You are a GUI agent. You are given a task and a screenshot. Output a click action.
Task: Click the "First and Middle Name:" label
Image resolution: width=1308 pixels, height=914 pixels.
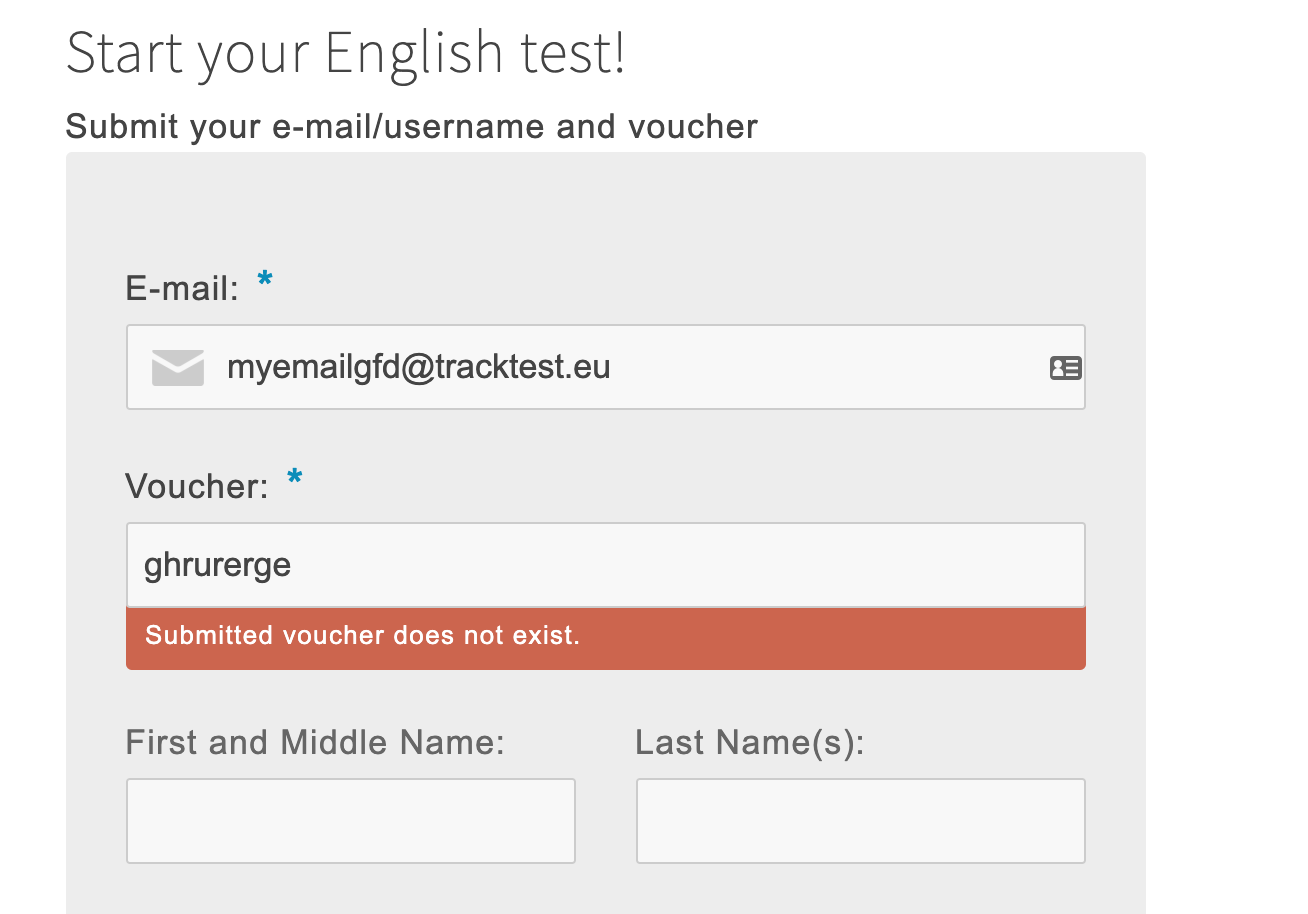click(315, 743)
